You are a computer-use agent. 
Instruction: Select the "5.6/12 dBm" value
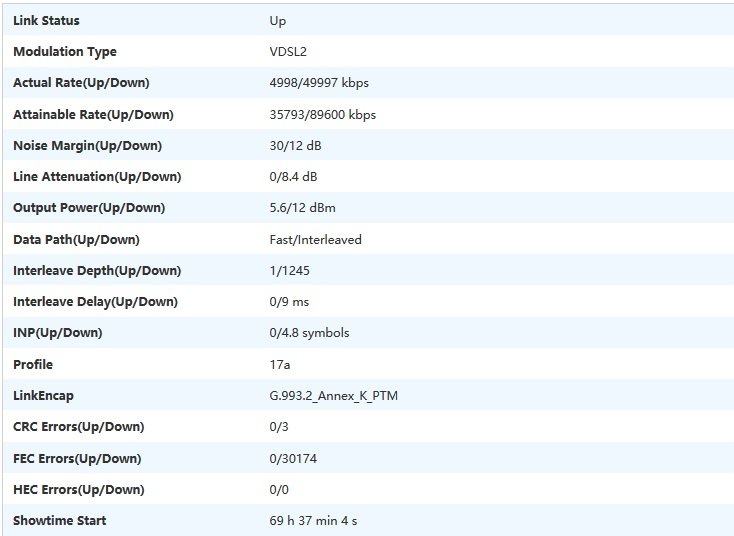[302, 208]
